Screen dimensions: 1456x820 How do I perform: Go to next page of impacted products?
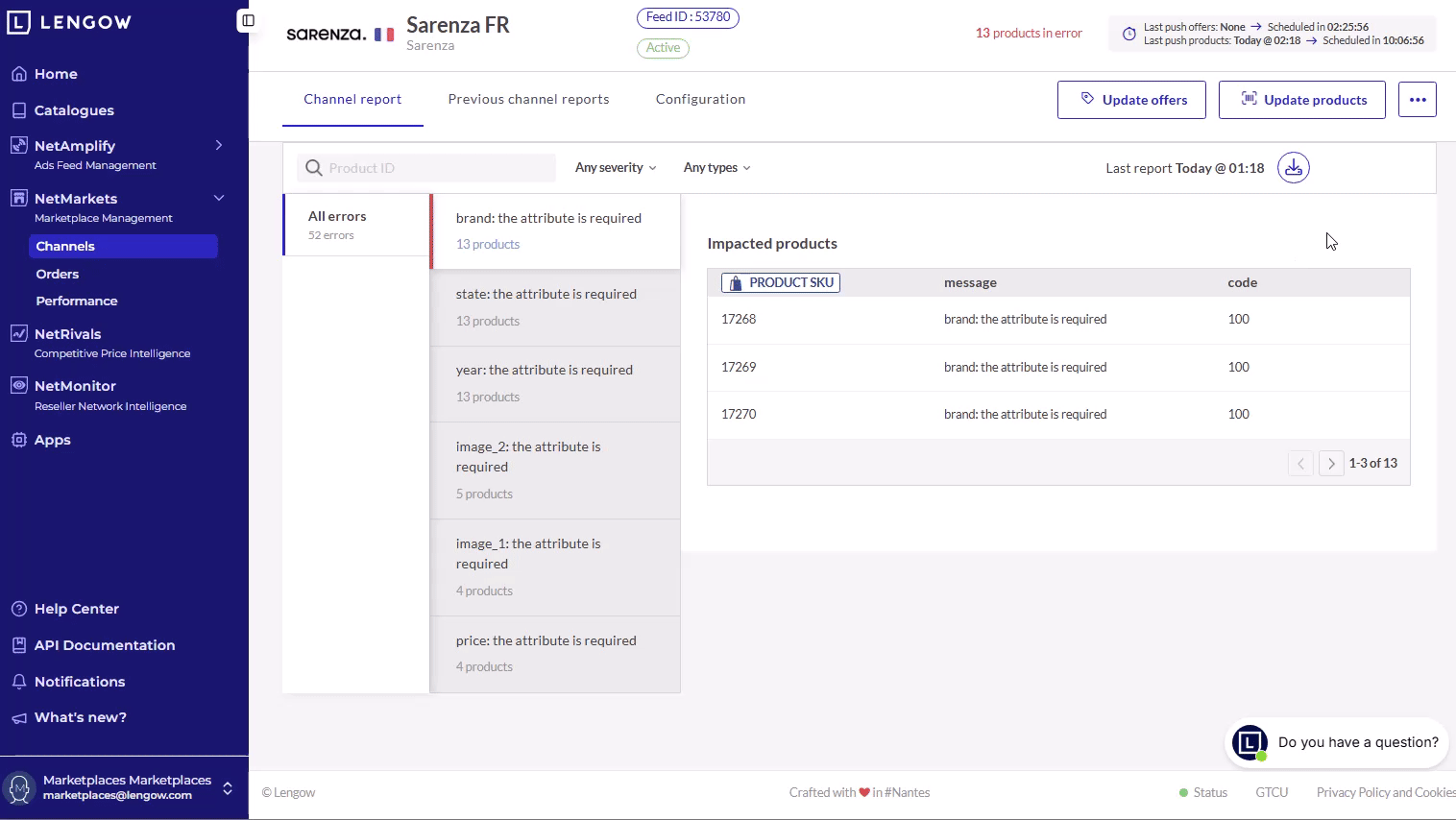1330,464
